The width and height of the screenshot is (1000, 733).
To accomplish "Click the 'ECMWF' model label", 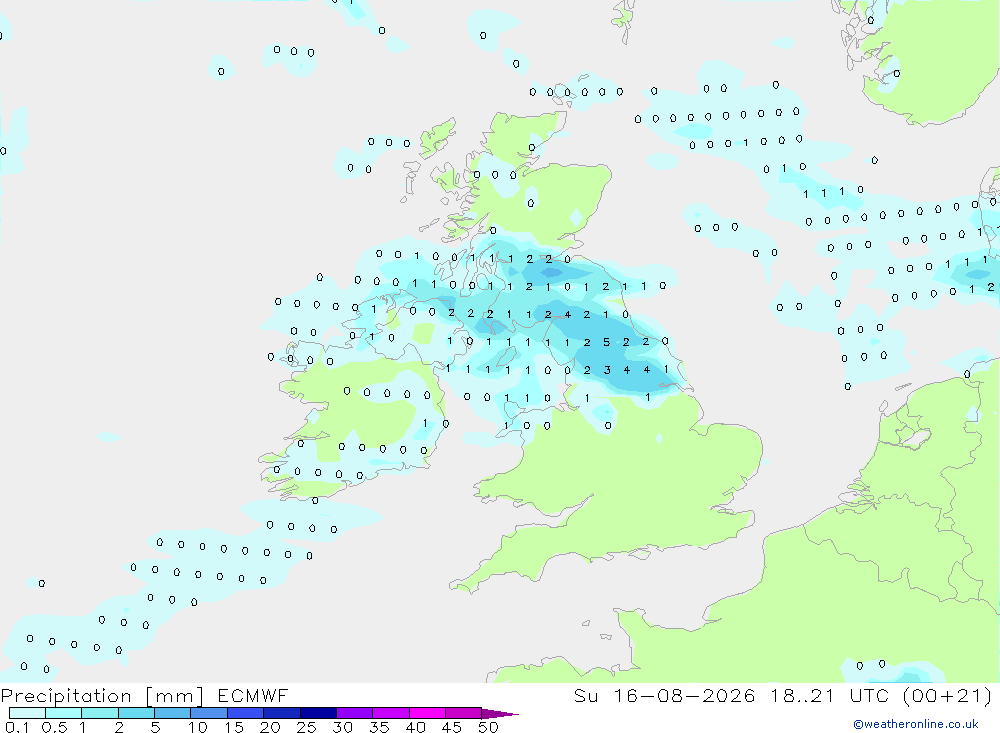I will 253,696.
